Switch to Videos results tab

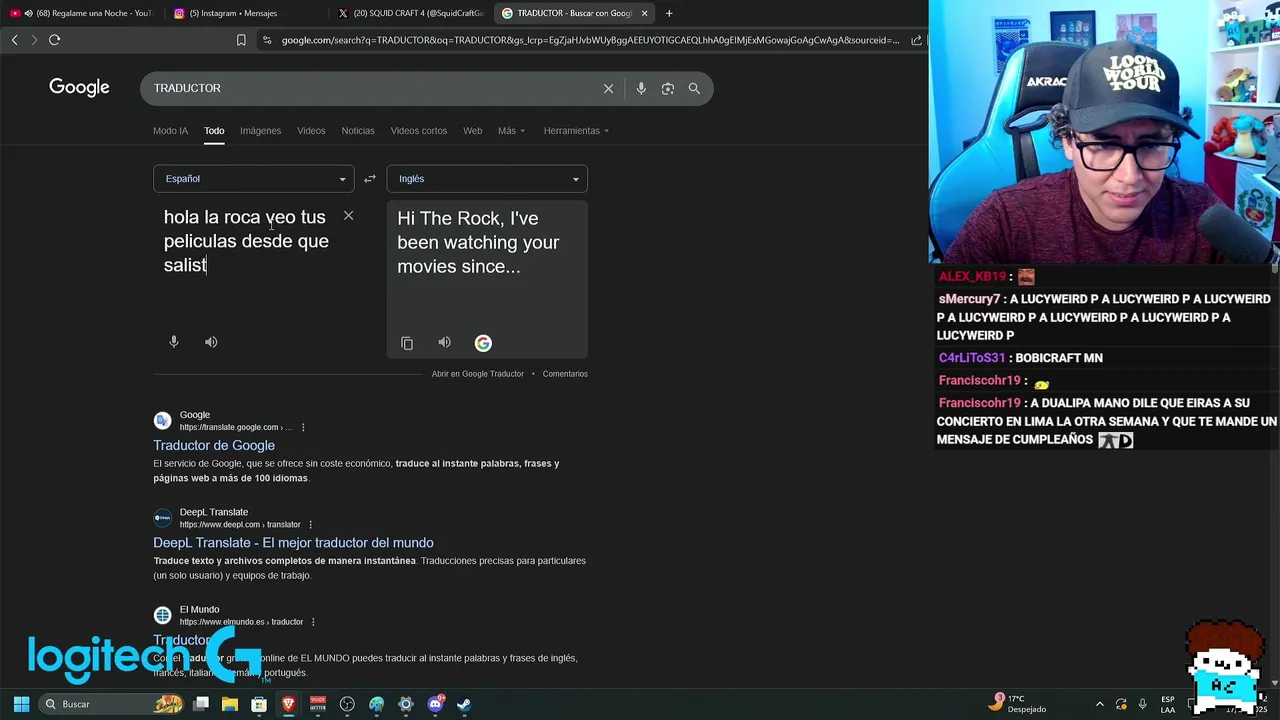[x=311, y=131]
